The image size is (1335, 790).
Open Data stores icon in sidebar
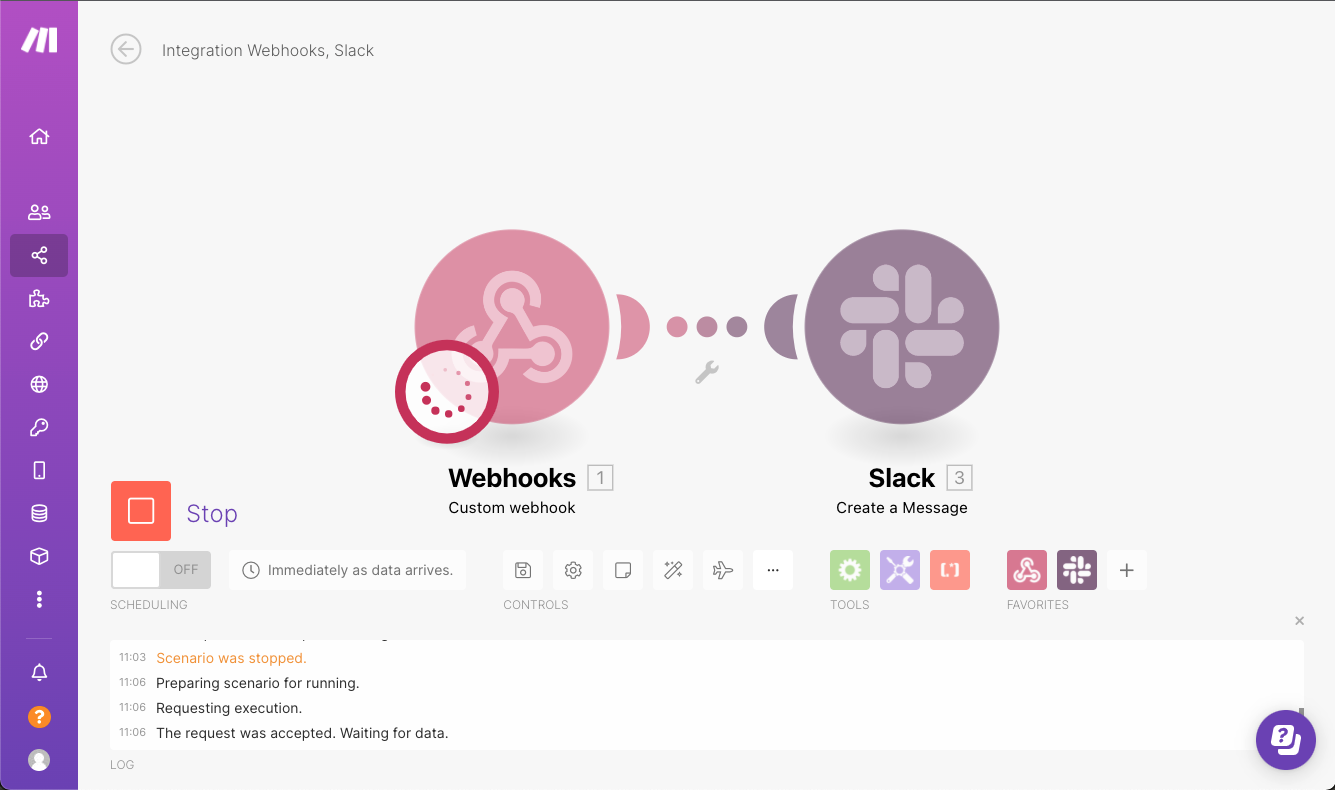coord(39,513)
